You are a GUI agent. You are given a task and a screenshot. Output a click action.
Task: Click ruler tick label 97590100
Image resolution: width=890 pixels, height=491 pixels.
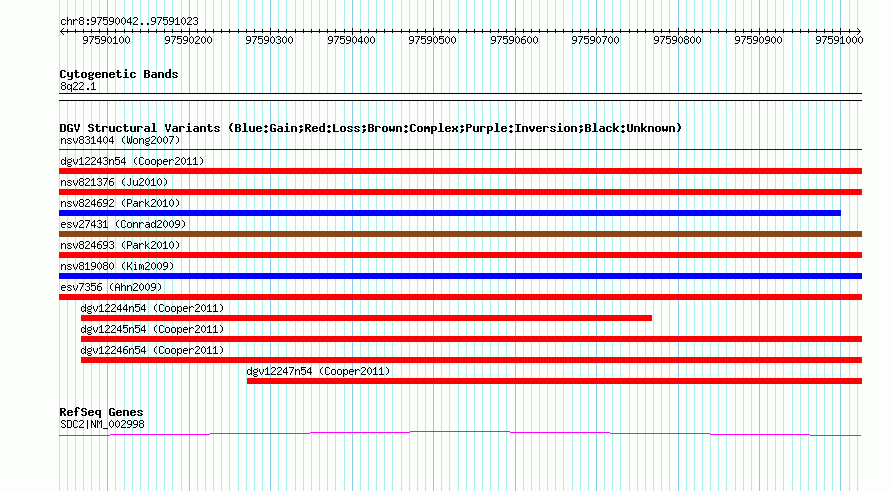(107, 40)
